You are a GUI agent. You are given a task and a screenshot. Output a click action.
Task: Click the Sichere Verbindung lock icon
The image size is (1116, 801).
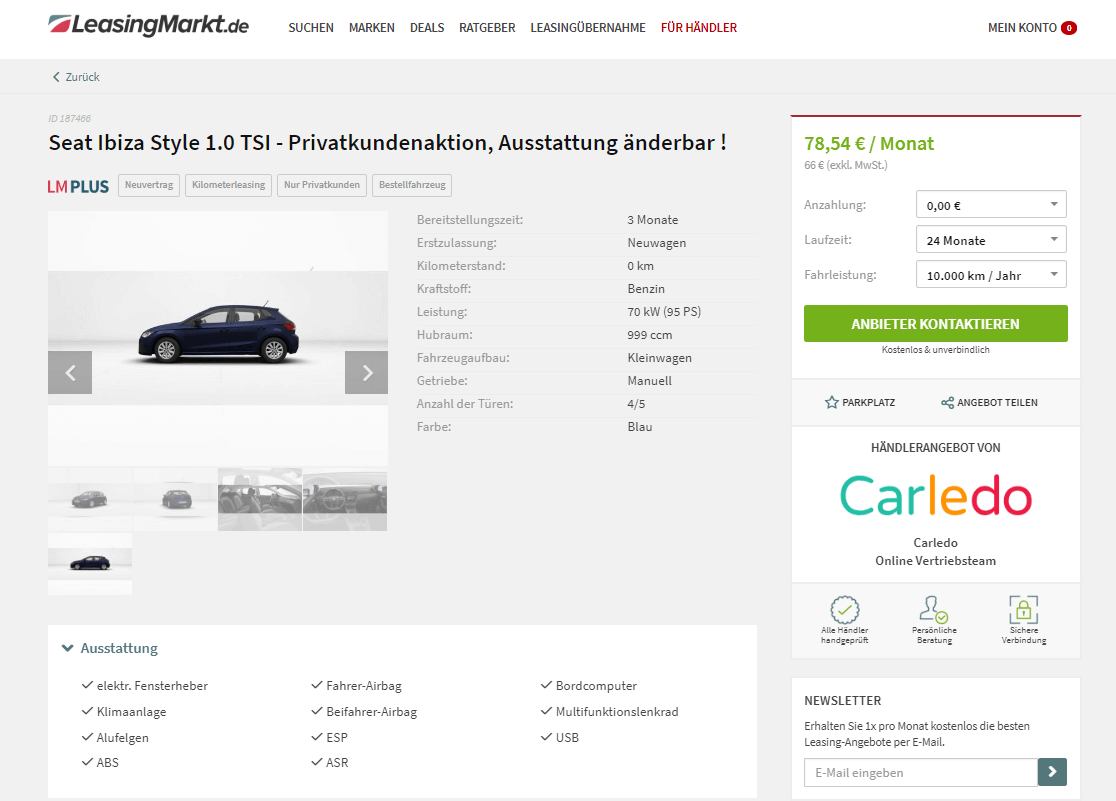click(1023, 609)
